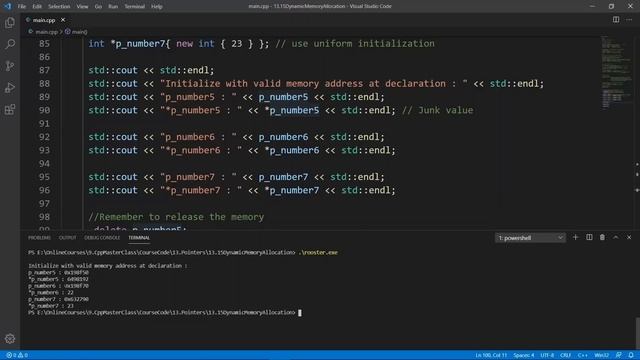Kill the terminal with trash icon
Image resolution: width=640 pixels, height=360 pixels.
click(x=602, y=237)
